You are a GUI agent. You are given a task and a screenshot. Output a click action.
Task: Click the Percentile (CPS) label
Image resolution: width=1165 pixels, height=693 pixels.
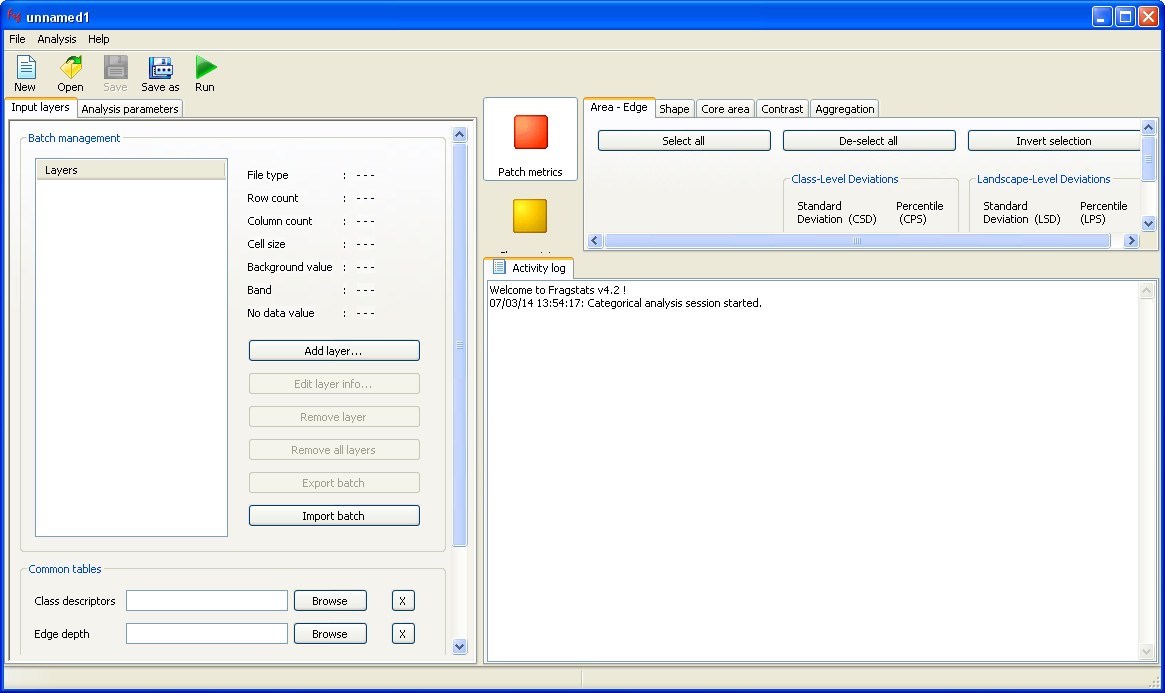click(919, 212)
